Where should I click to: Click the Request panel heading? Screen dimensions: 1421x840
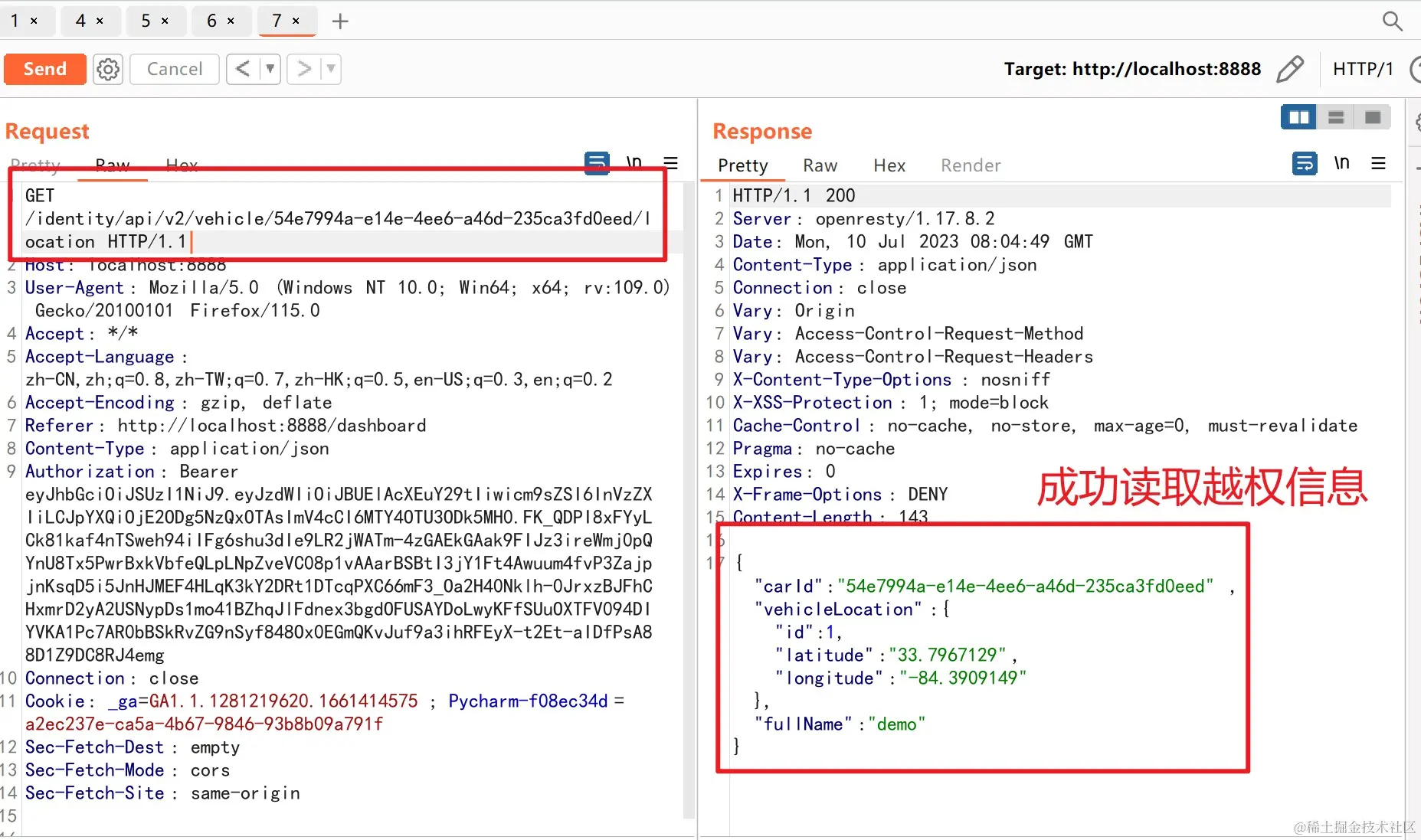47,131
